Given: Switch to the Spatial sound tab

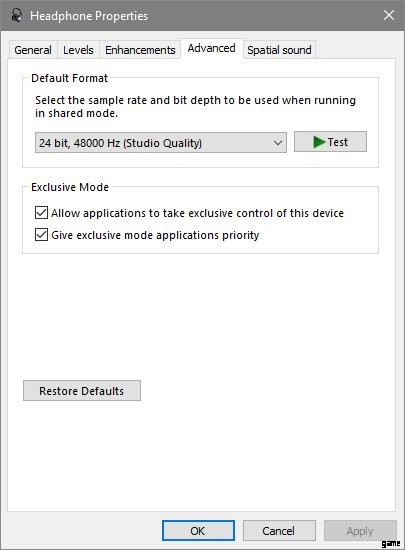Looking at the screenshot, I should pyautogui.click(x=279, y=50).
